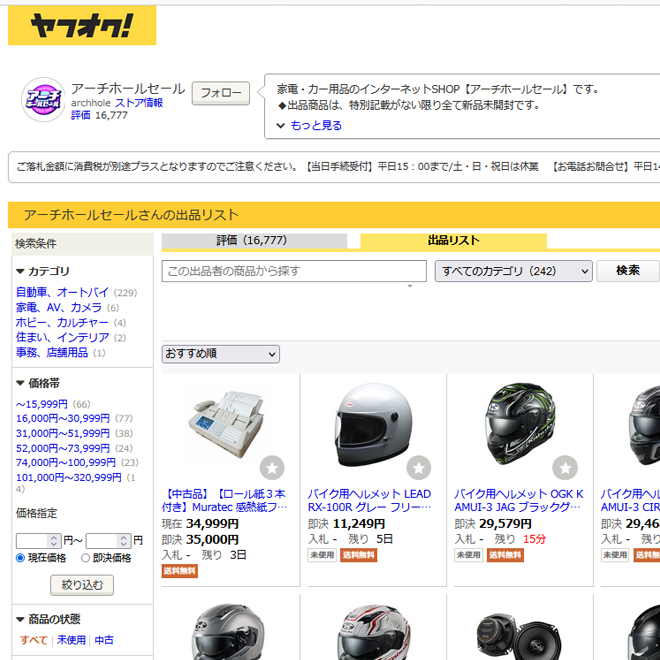
Task: Open the おすすめ順 sort dropdown
Action: (x=220, y=354)
